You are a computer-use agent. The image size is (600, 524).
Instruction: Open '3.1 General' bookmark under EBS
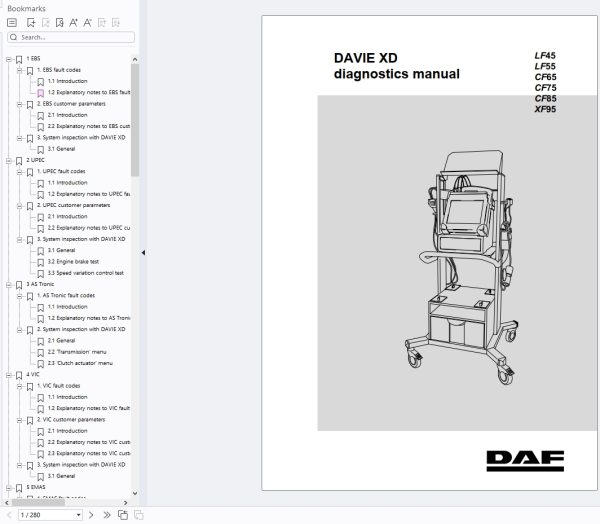61,149
